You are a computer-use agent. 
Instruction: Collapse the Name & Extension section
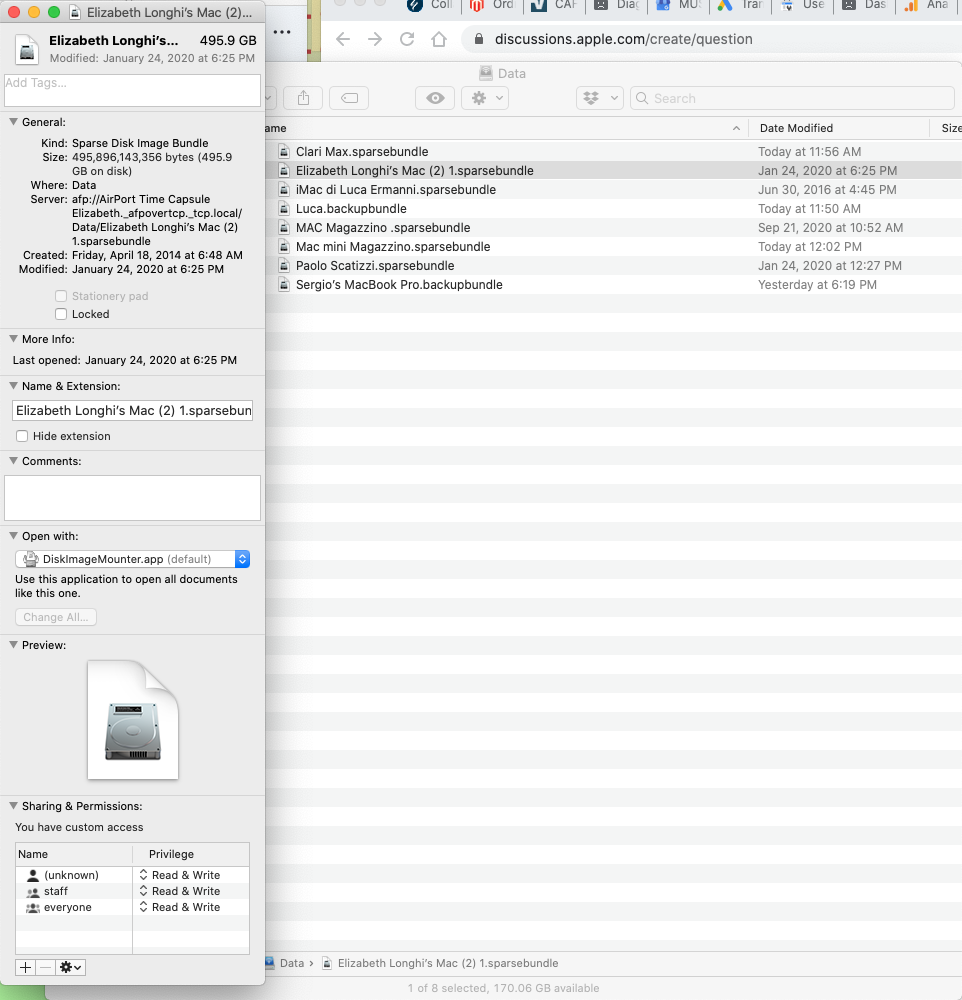(x=13, y=386)
